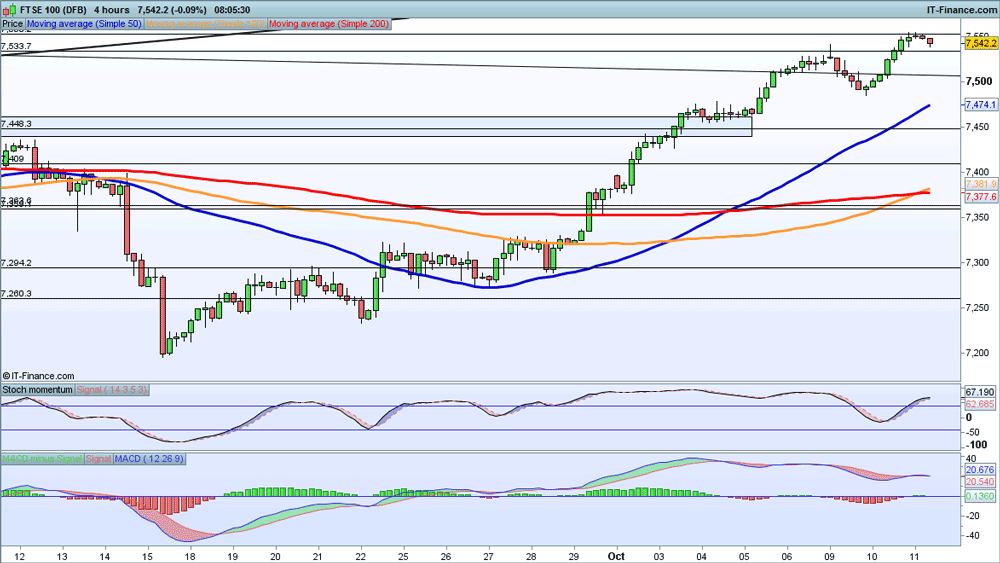Click the 06 date marker on time axis
The image size is (1000, 563).
tap(787, 556)
